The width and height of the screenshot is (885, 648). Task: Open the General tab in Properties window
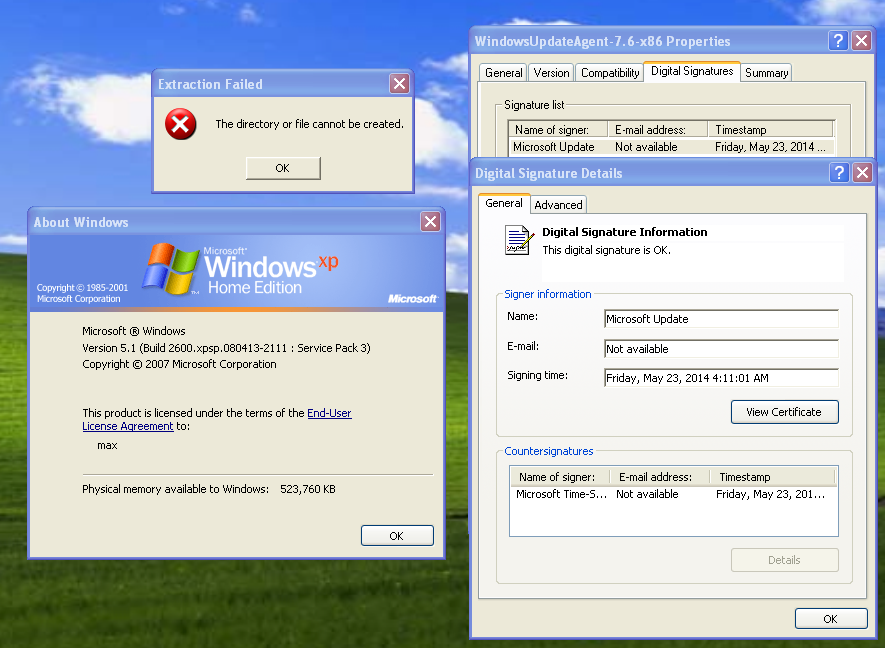(503, 73)
